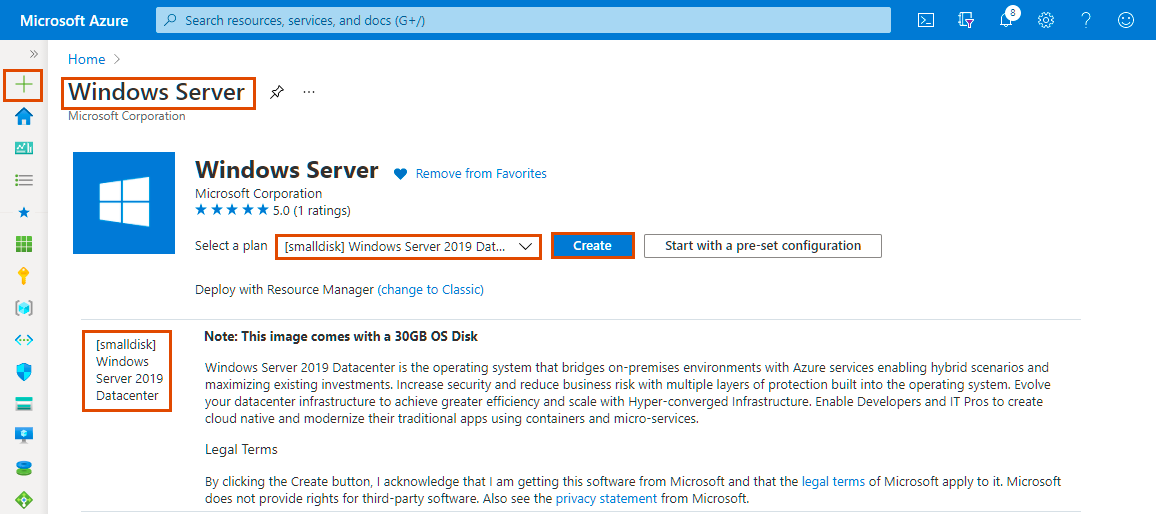Open the privacy statement link

coord(606,499)
